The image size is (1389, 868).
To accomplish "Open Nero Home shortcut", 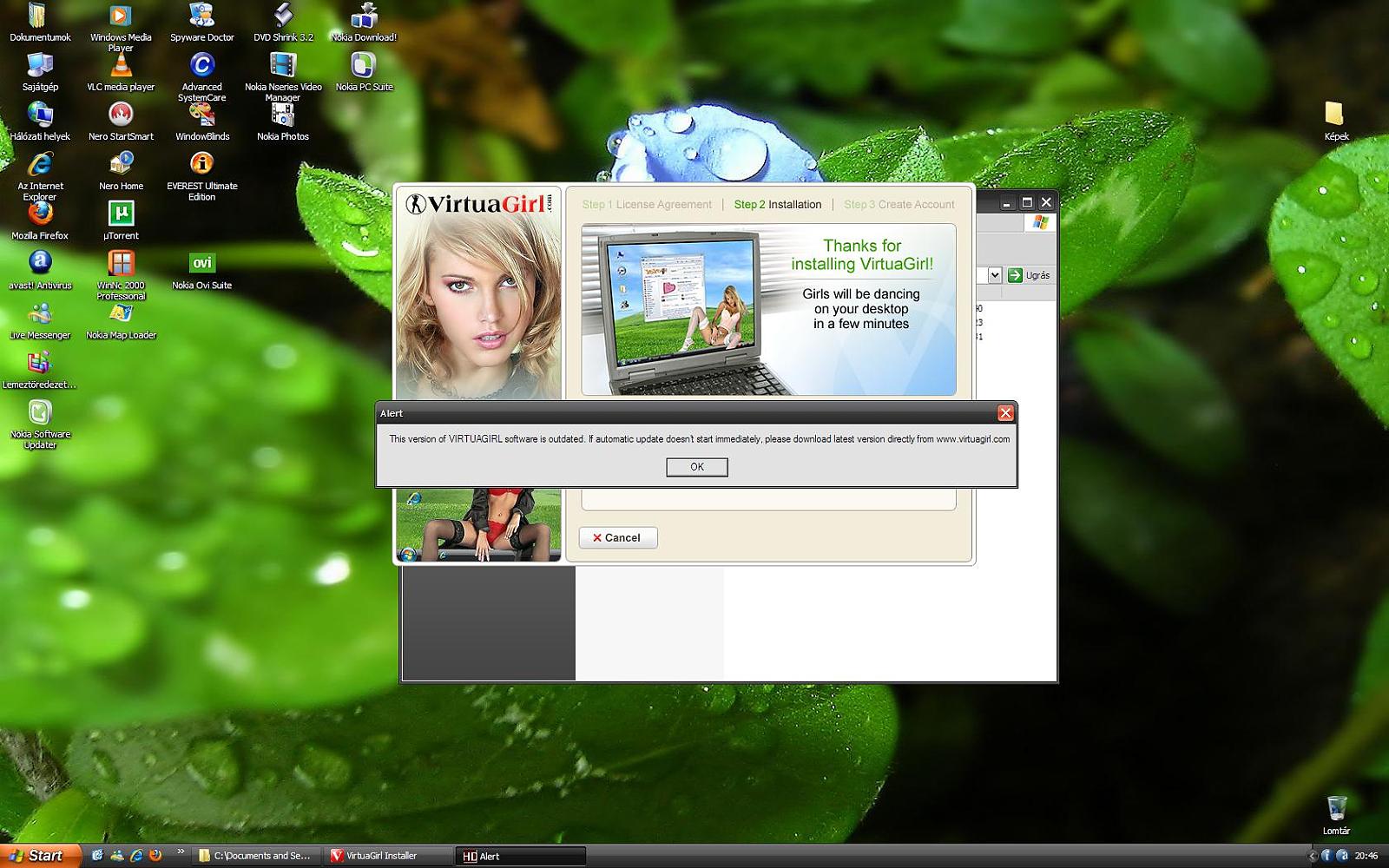I will coord(121,172).
